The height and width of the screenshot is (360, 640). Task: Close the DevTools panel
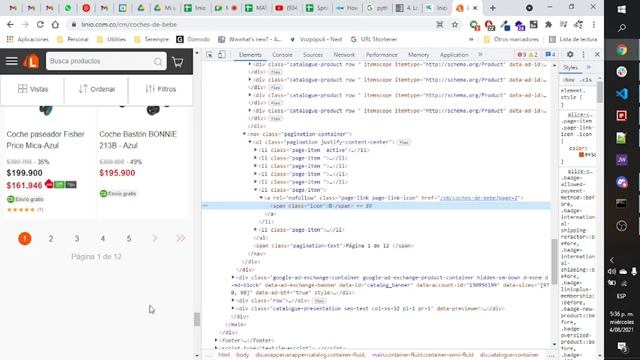coord(597,54)
